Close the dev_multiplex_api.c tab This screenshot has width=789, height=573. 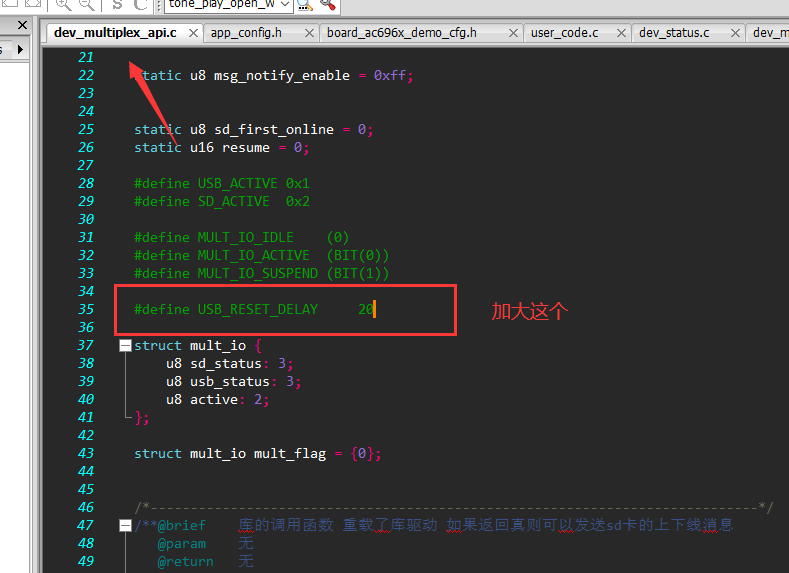click(193, 33)
